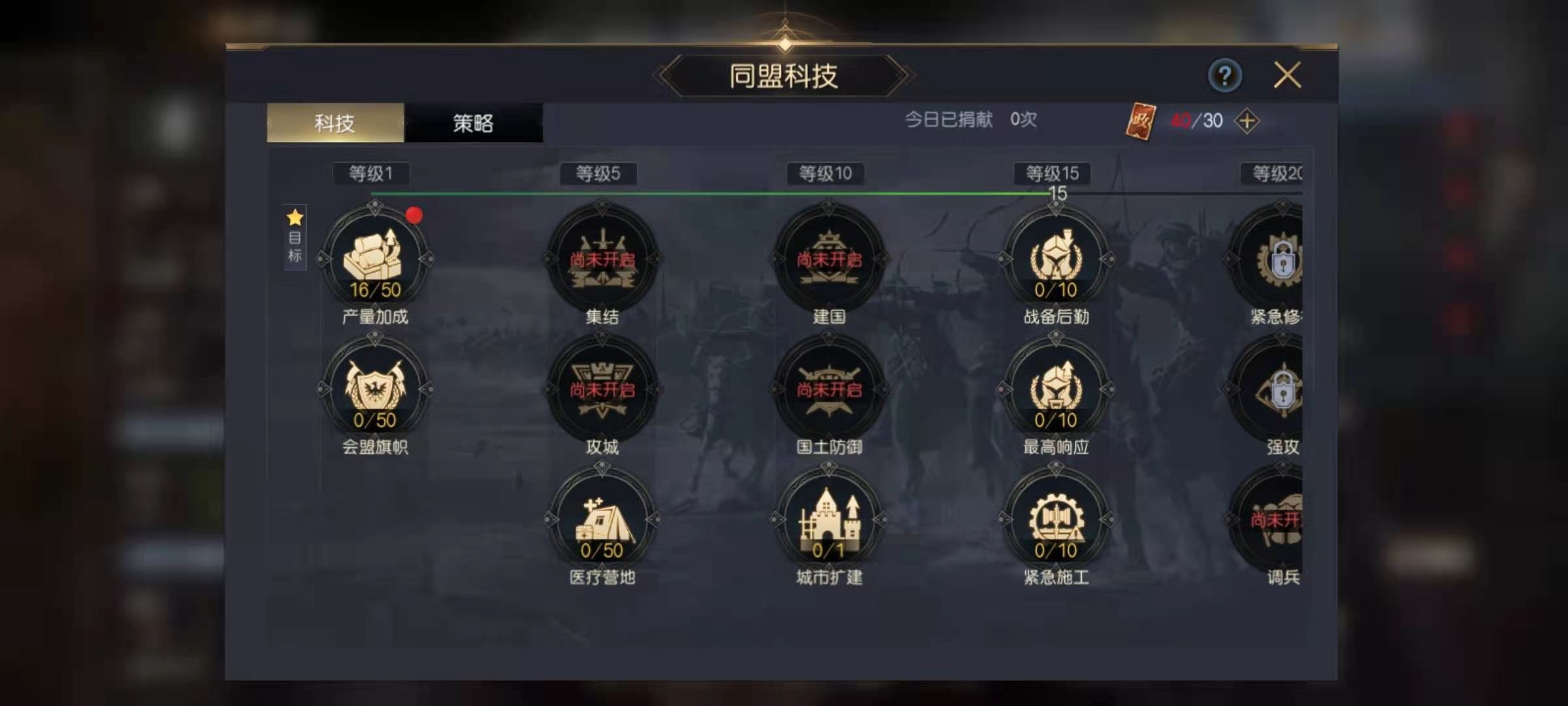Open the 战备后勤 helmet icon

[x=1056, y=259]
